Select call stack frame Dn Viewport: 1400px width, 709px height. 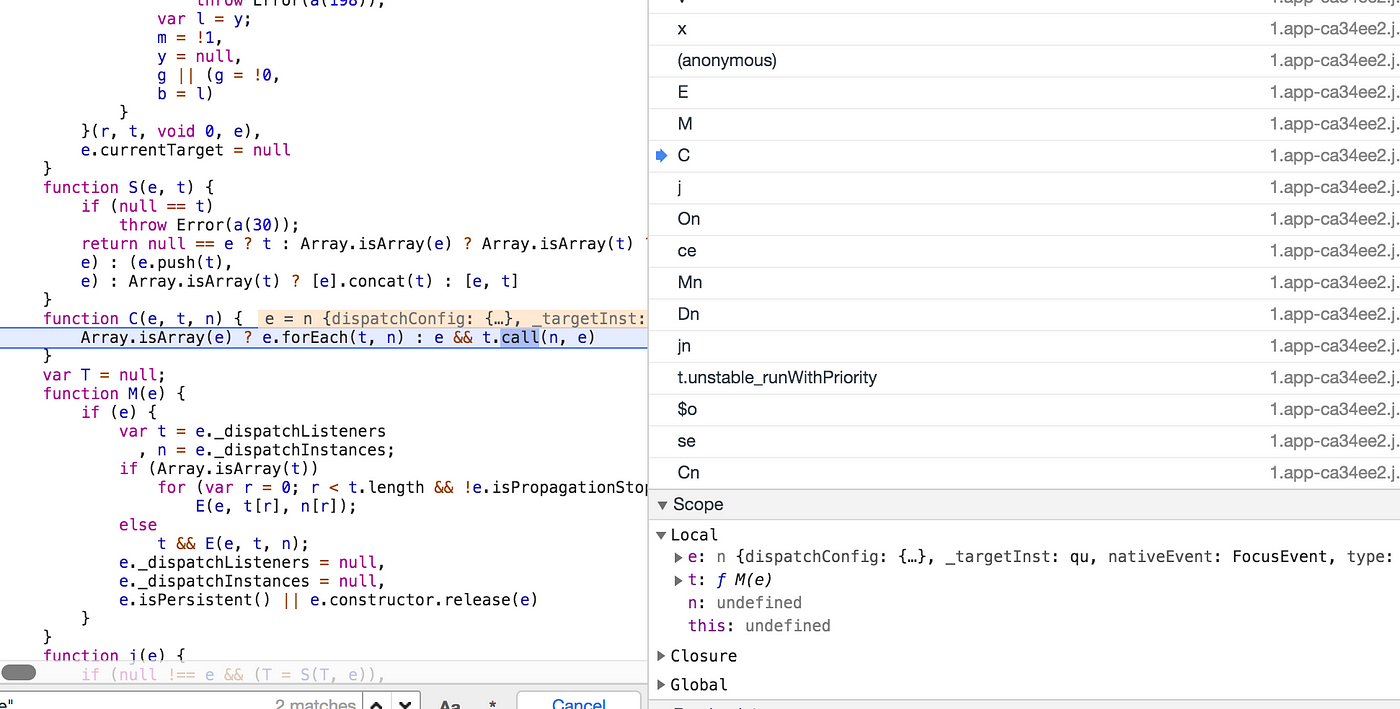pos(1024,314)
